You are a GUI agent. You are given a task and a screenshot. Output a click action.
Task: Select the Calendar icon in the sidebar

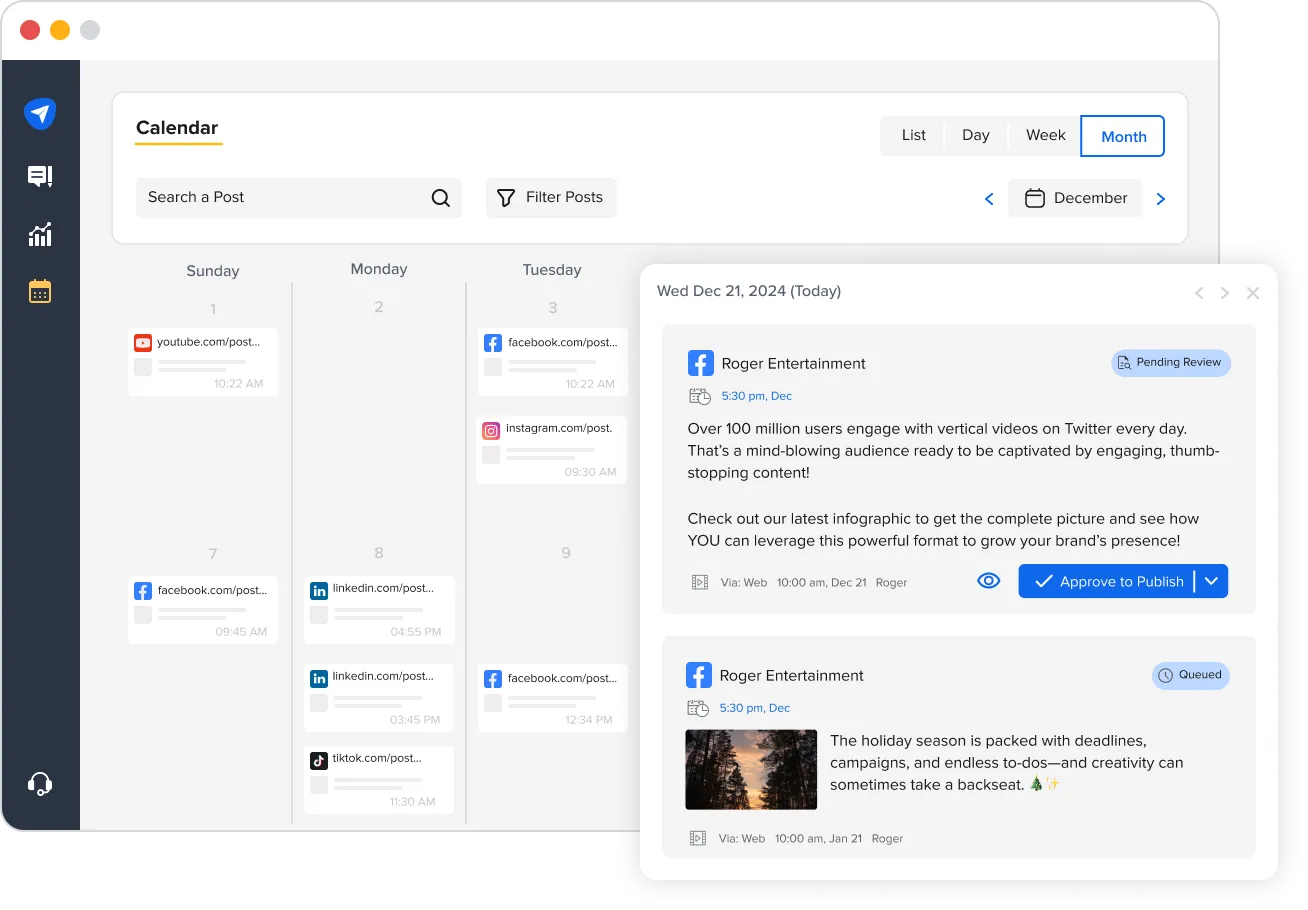40,291
